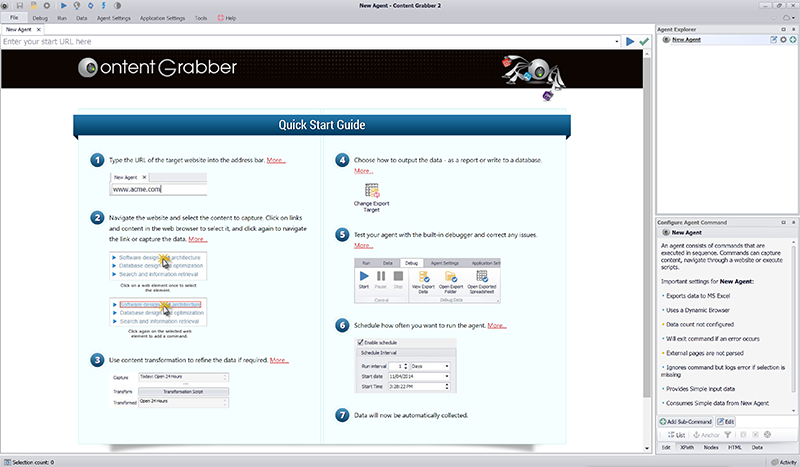Open the Run ribbon tab
Image resolution: width=800 pixels, height=467 pixels.
click(x=62, y=18)
